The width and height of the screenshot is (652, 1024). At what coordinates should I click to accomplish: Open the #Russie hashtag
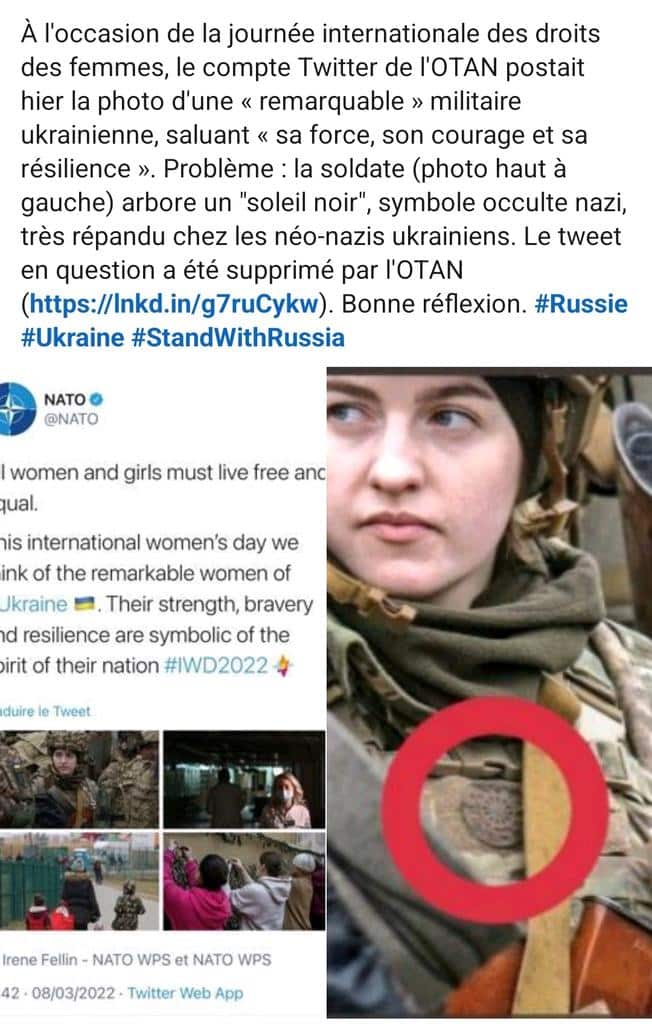tap(581, 304)
